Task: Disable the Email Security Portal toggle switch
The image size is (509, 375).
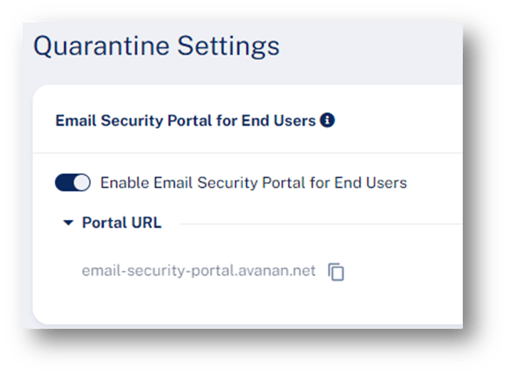Action: [x=73, y=182]
